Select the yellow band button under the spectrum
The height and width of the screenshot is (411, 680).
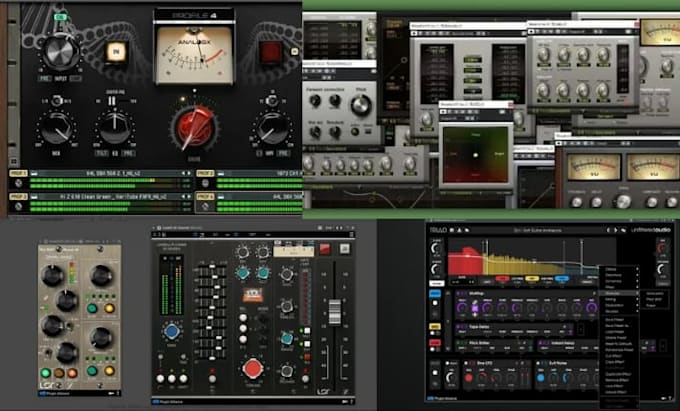pyautogui.click(x=532, y=279)
